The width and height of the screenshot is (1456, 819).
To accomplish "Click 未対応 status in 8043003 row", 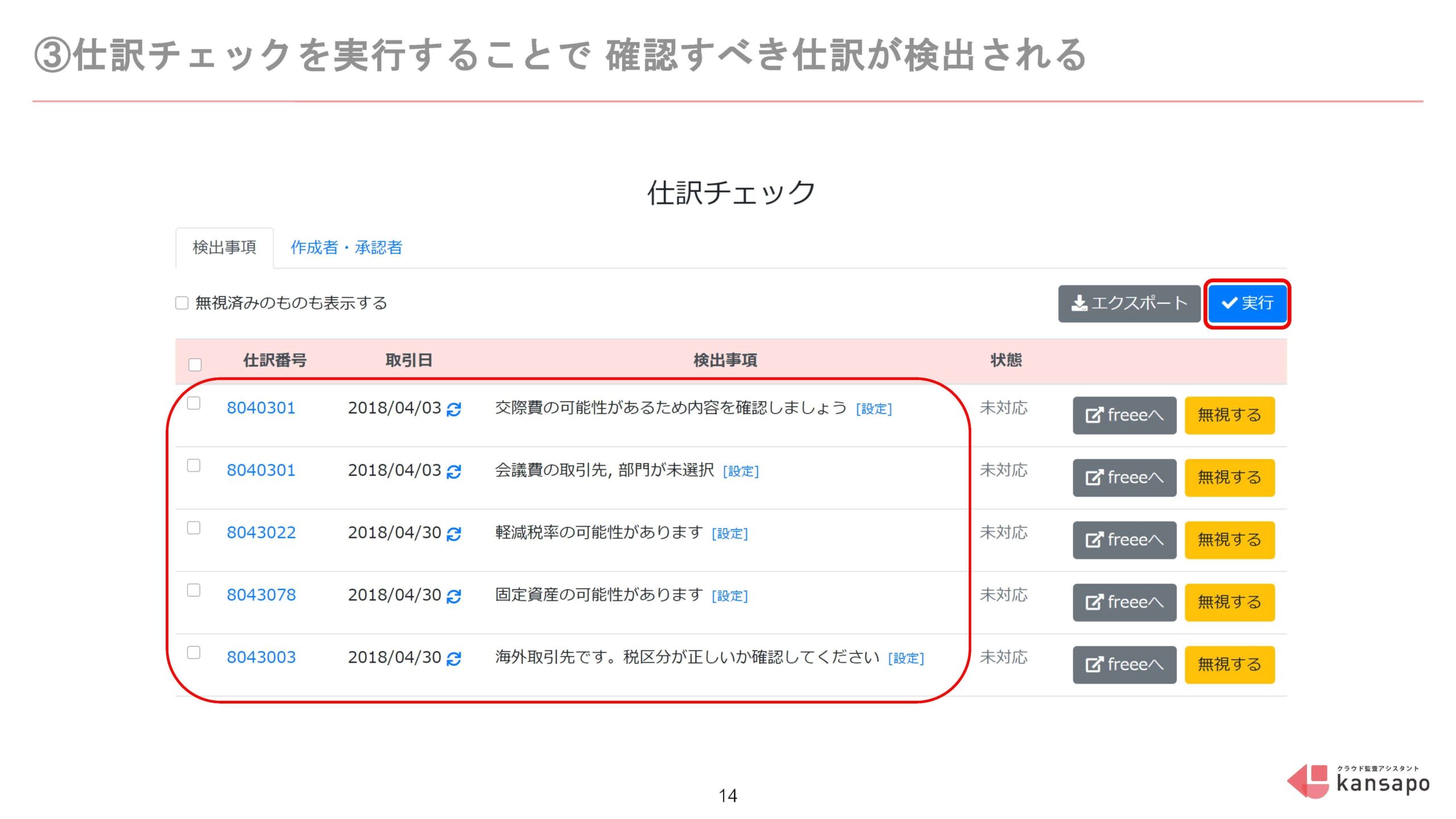I will click(1004, 657).
